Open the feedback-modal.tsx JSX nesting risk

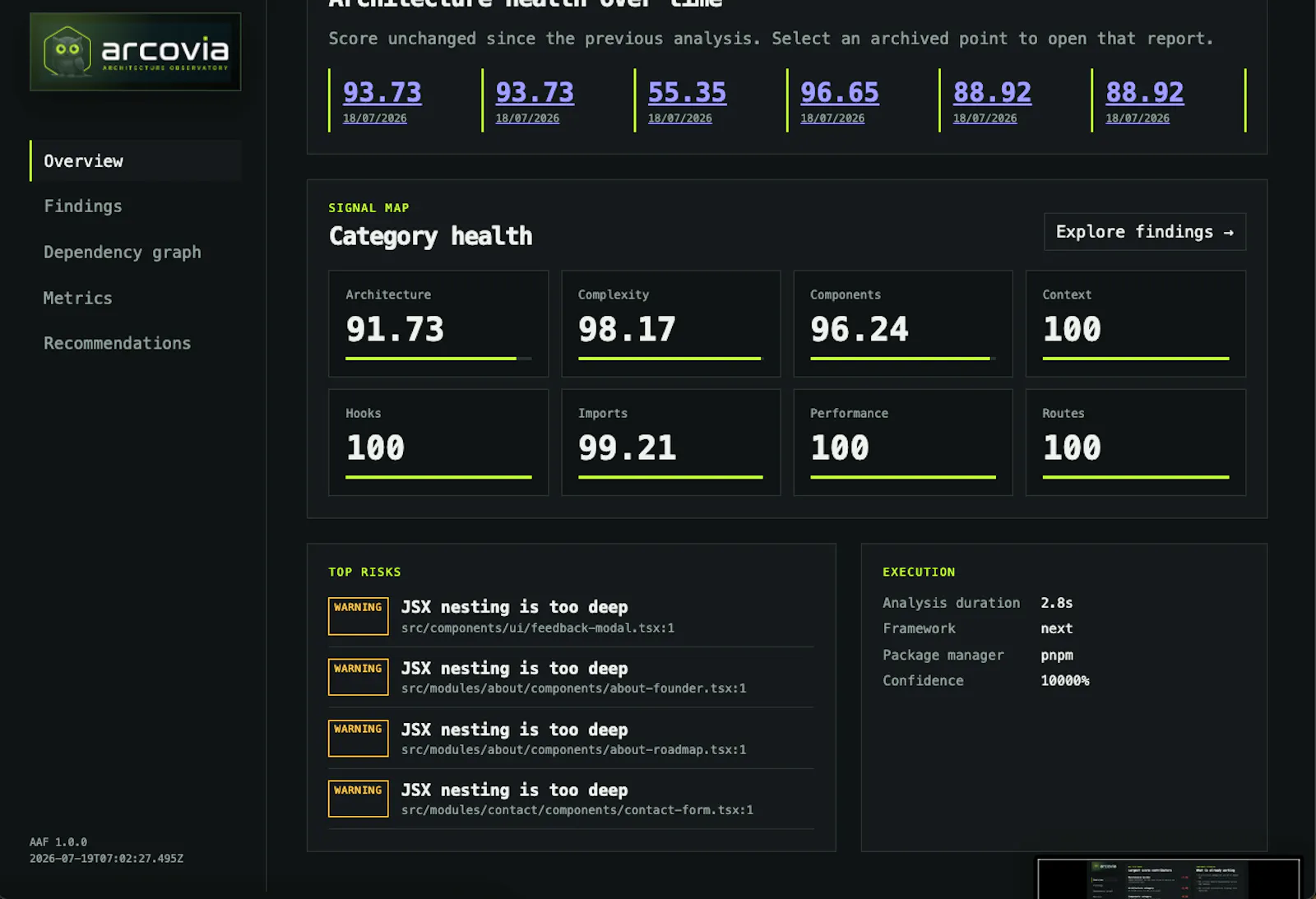571,616
